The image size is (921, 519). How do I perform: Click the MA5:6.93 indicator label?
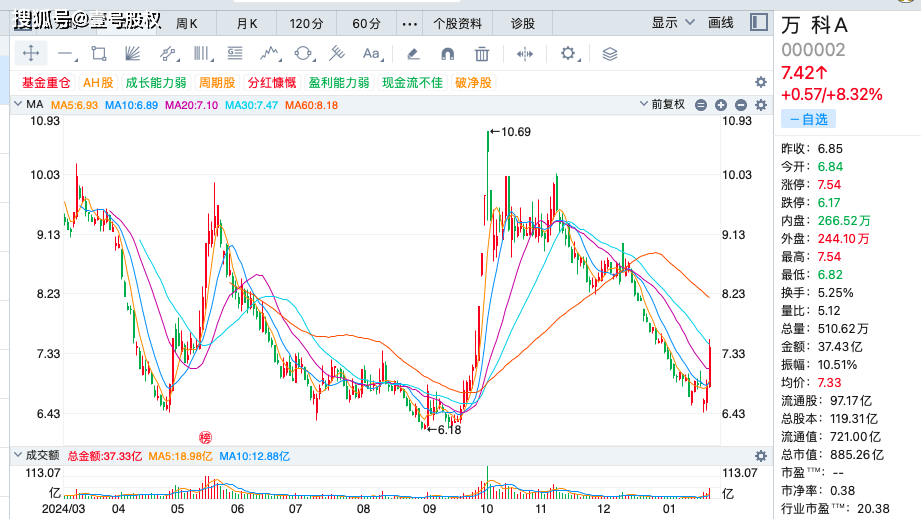[74, 105]
